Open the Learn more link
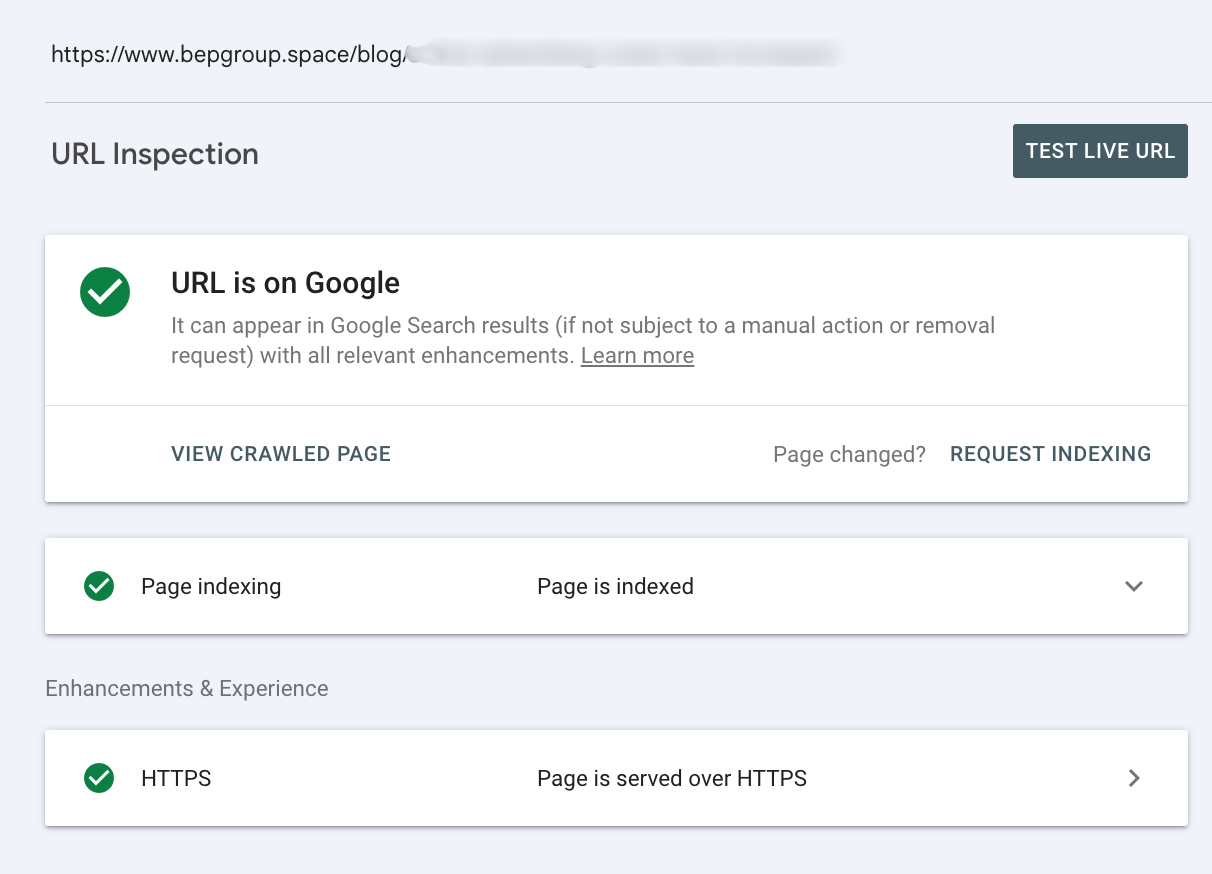This screenshot has width=1212, height=874. coord(637,355)
